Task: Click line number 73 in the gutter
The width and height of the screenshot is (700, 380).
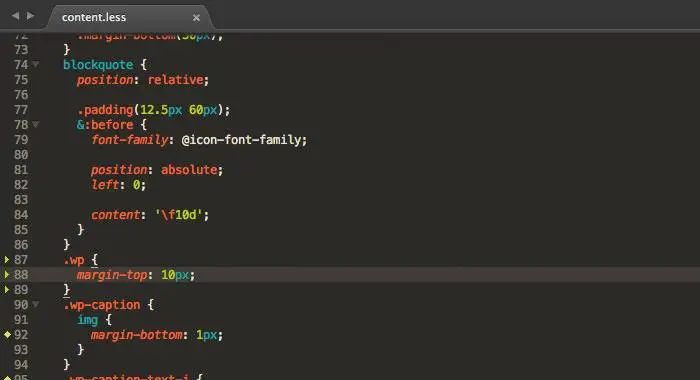Action: coord(21,50)
